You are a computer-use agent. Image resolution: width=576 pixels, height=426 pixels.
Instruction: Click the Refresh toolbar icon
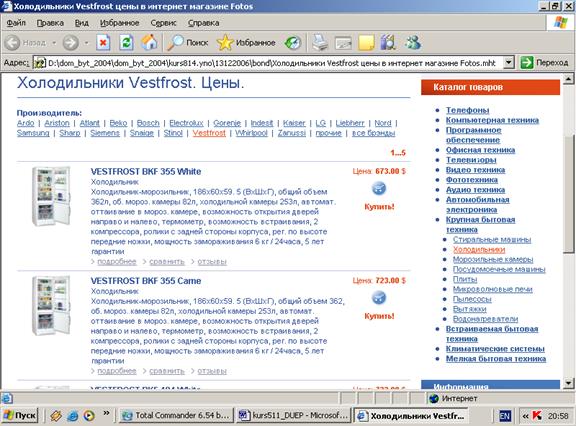point(126,43)
